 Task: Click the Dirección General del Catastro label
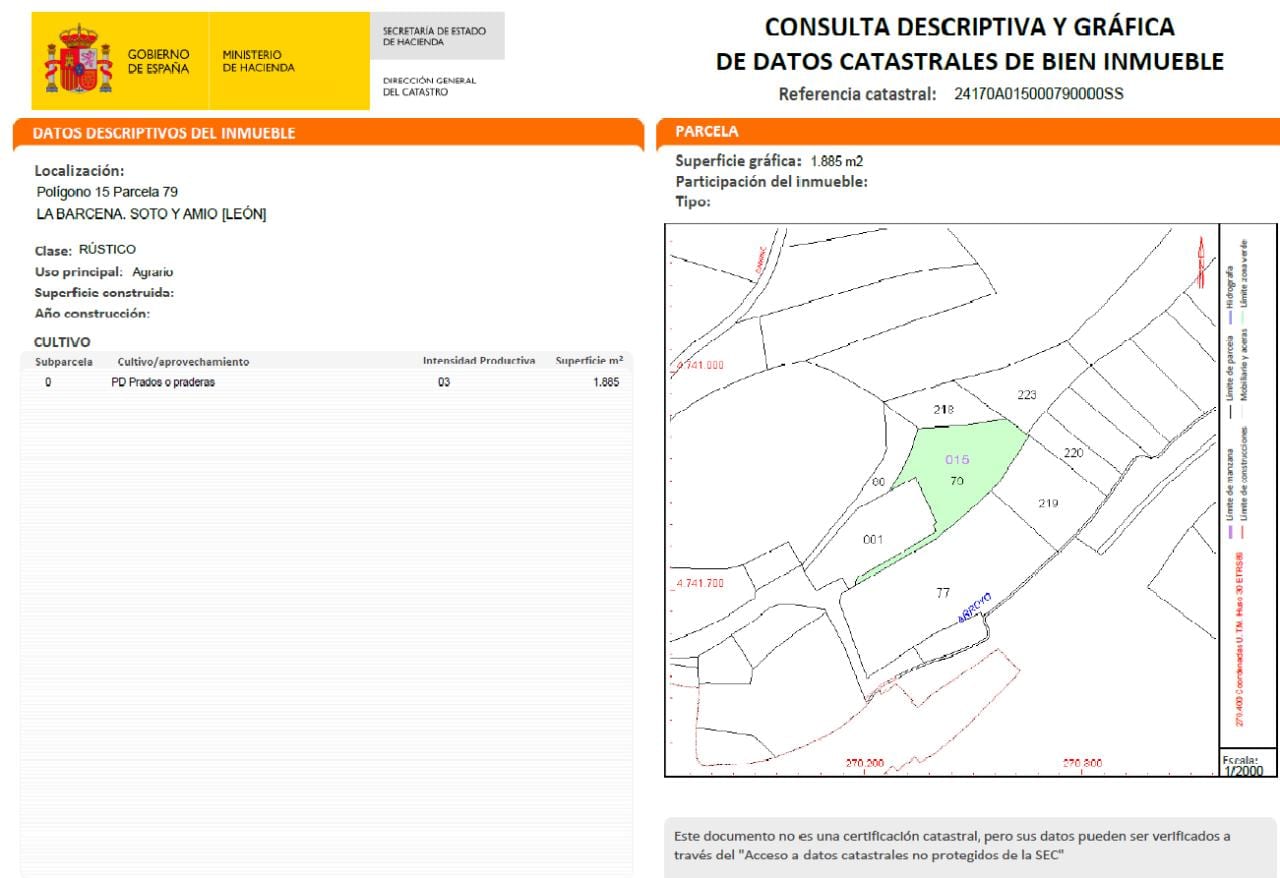(x=429, y=86)
